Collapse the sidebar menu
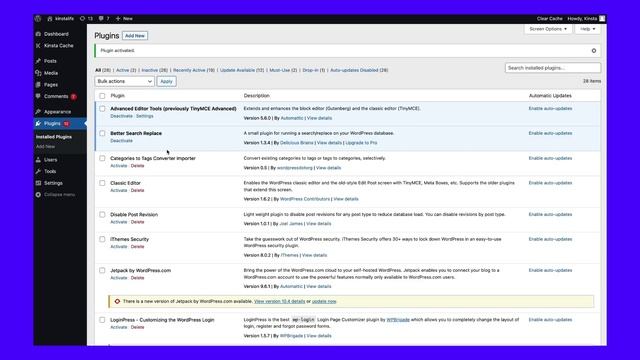The width and height of the screenshot is (640, 360). coord(56,195)
